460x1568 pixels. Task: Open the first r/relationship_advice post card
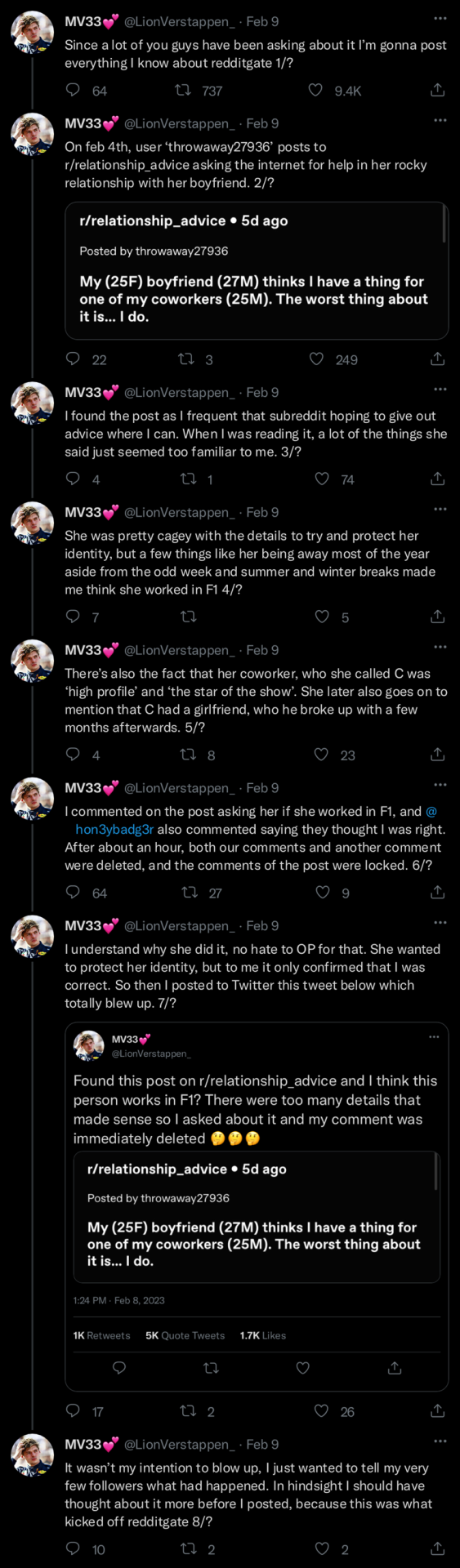(x=257, y=270)
